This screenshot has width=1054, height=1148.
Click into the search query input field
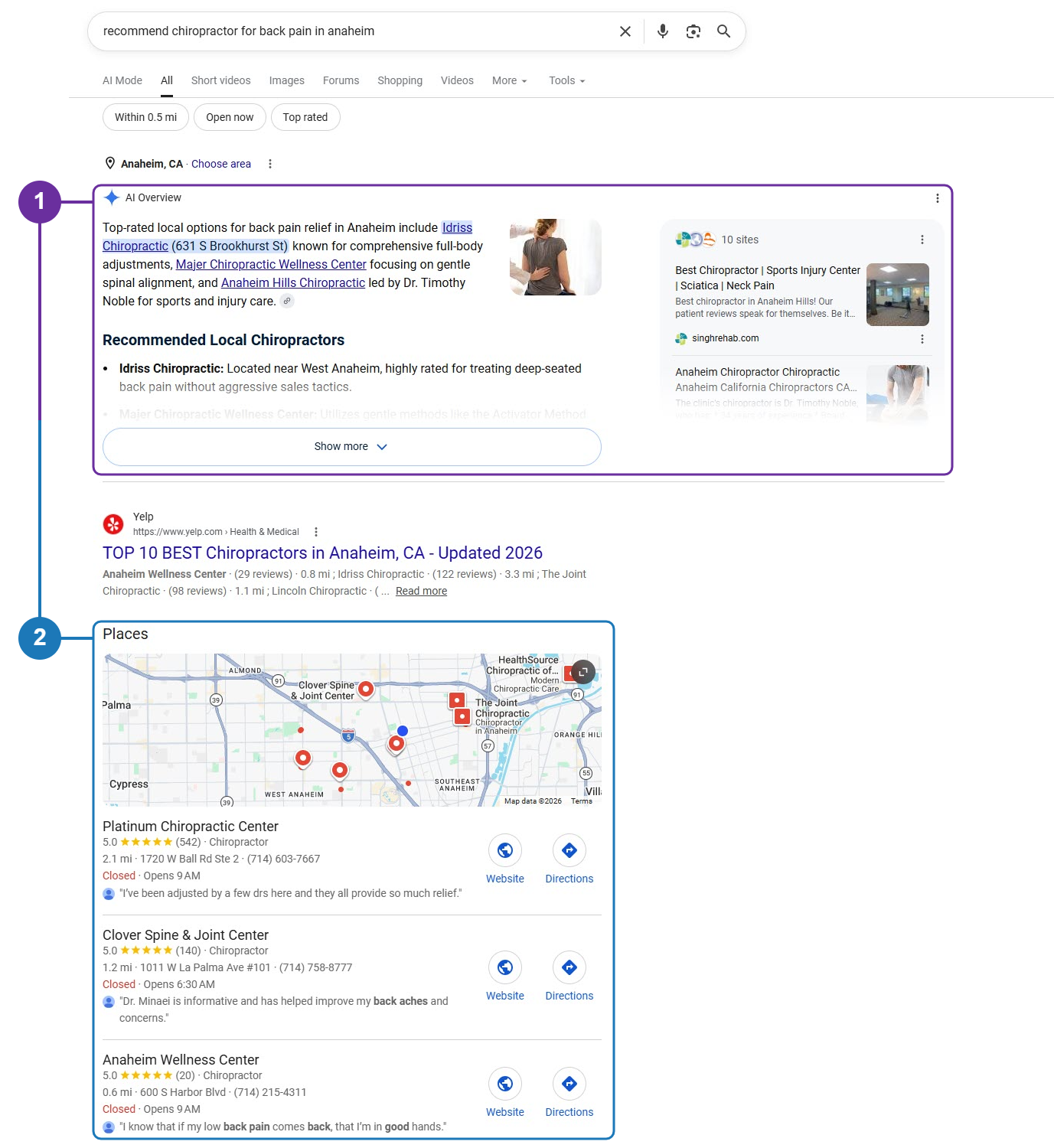click(352, 31)
